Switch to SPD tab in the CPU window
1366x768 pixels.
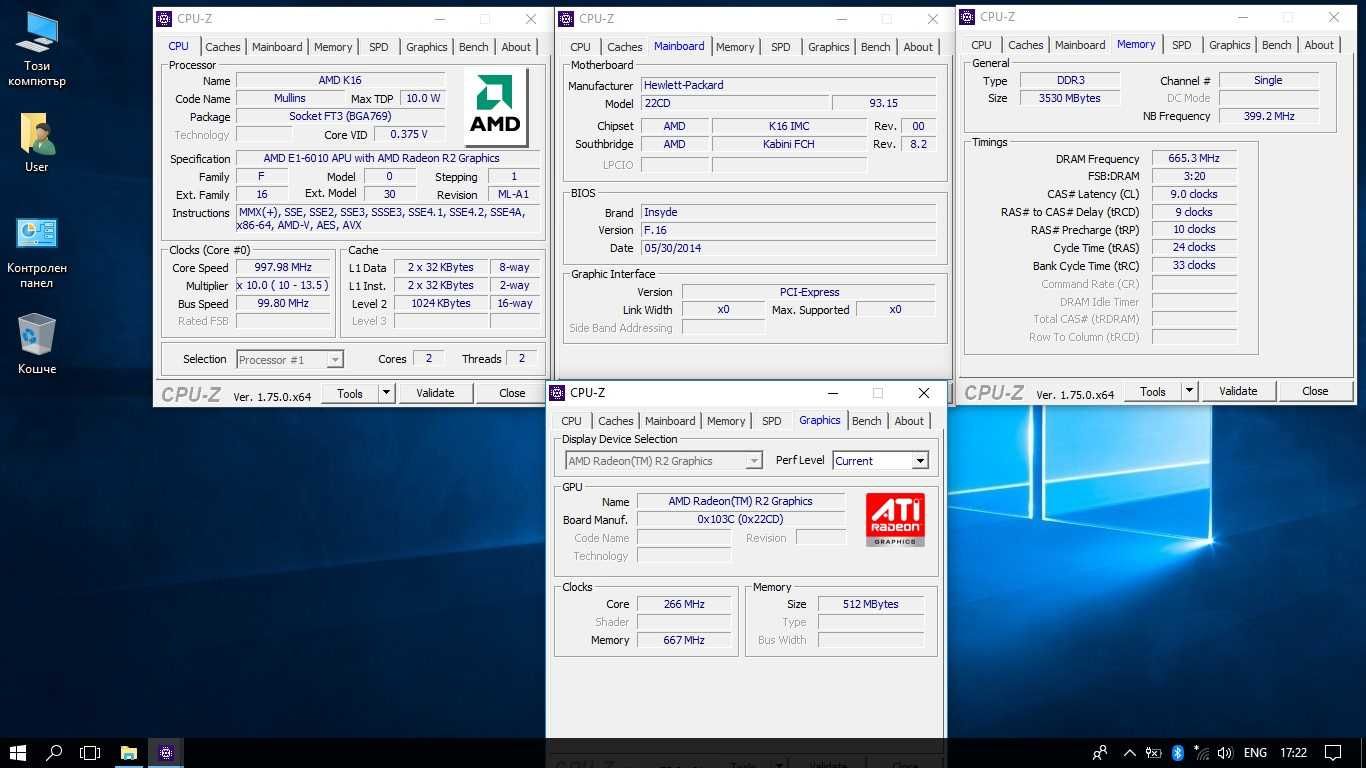click(x=379, y=47)
